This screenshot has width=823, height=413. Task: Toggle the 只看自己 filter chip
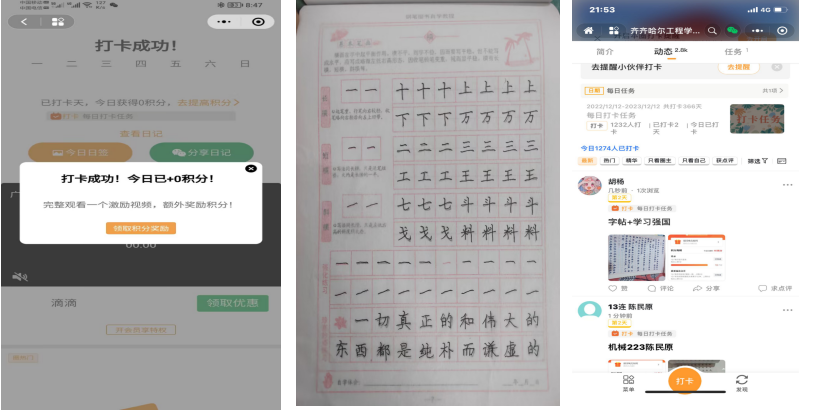point(693,160)
